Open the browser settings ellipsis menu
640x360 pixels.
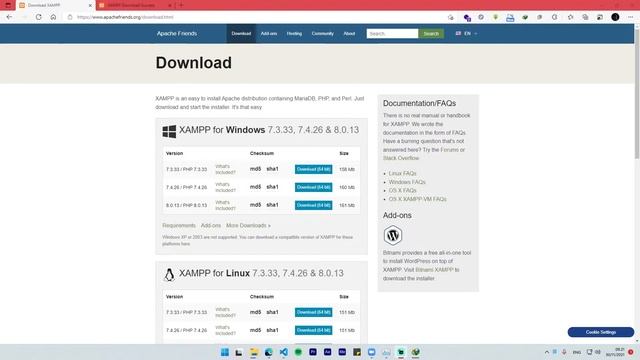[631, 17]
